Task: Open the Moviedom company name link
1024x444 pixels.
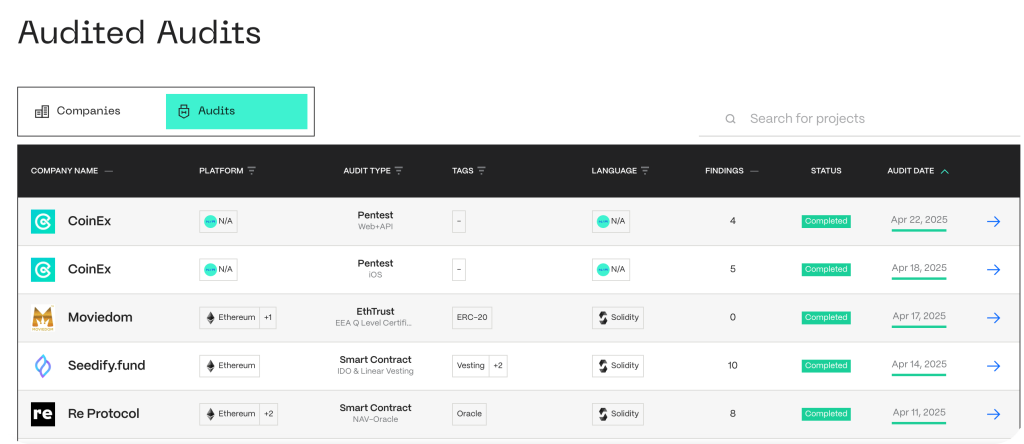Action: (100, 317)
